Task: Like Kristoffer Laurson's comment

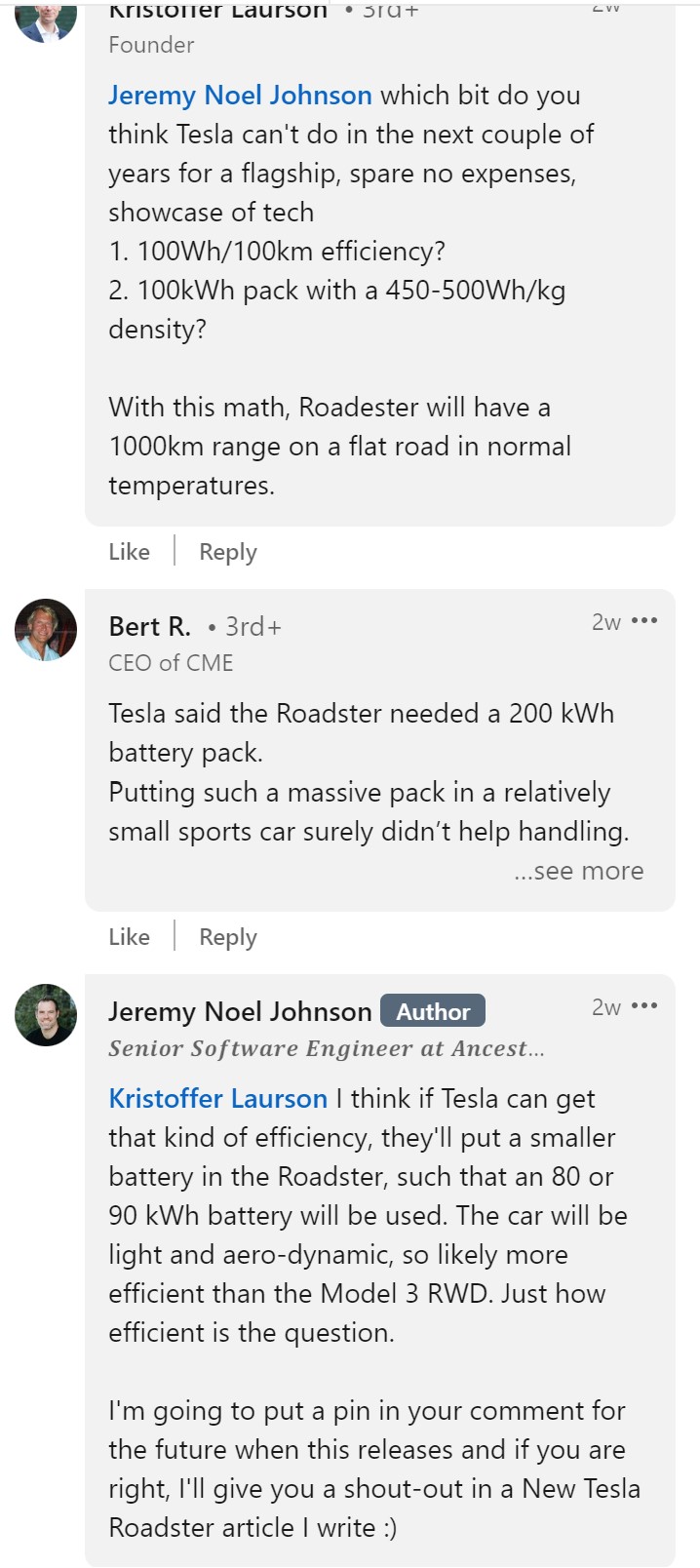Action: point(129,552)
